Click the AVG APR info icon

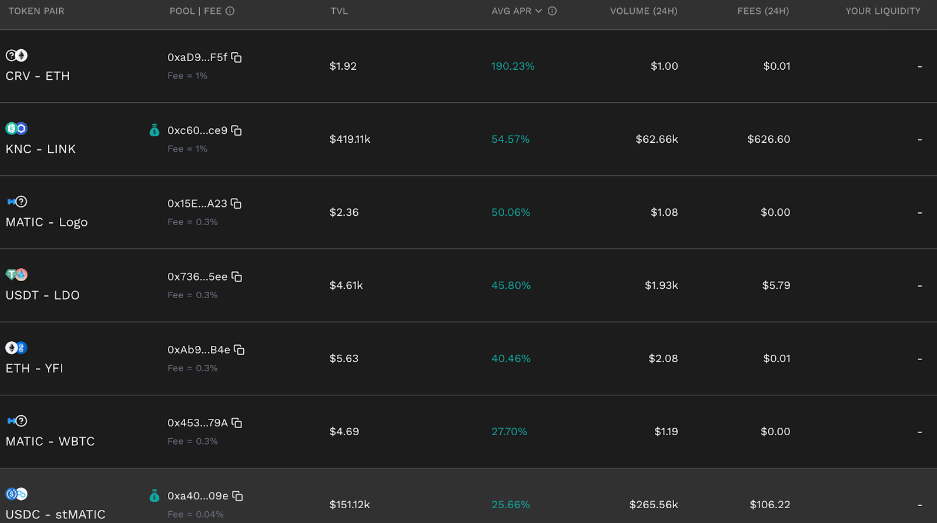coord(552,11)
